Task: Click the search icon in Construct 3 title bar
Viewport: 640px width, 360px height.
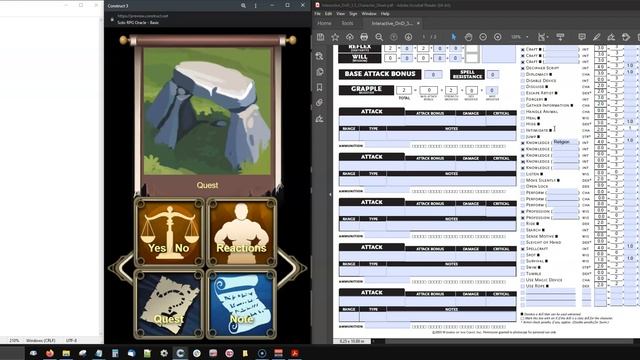Action: [x=243, y=6]
